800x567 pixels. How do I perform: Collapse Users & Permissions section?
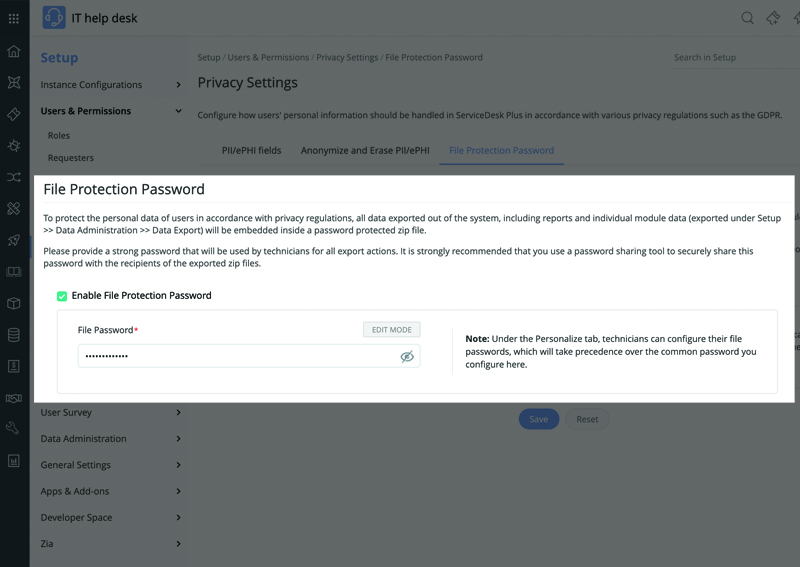point(179,111)
